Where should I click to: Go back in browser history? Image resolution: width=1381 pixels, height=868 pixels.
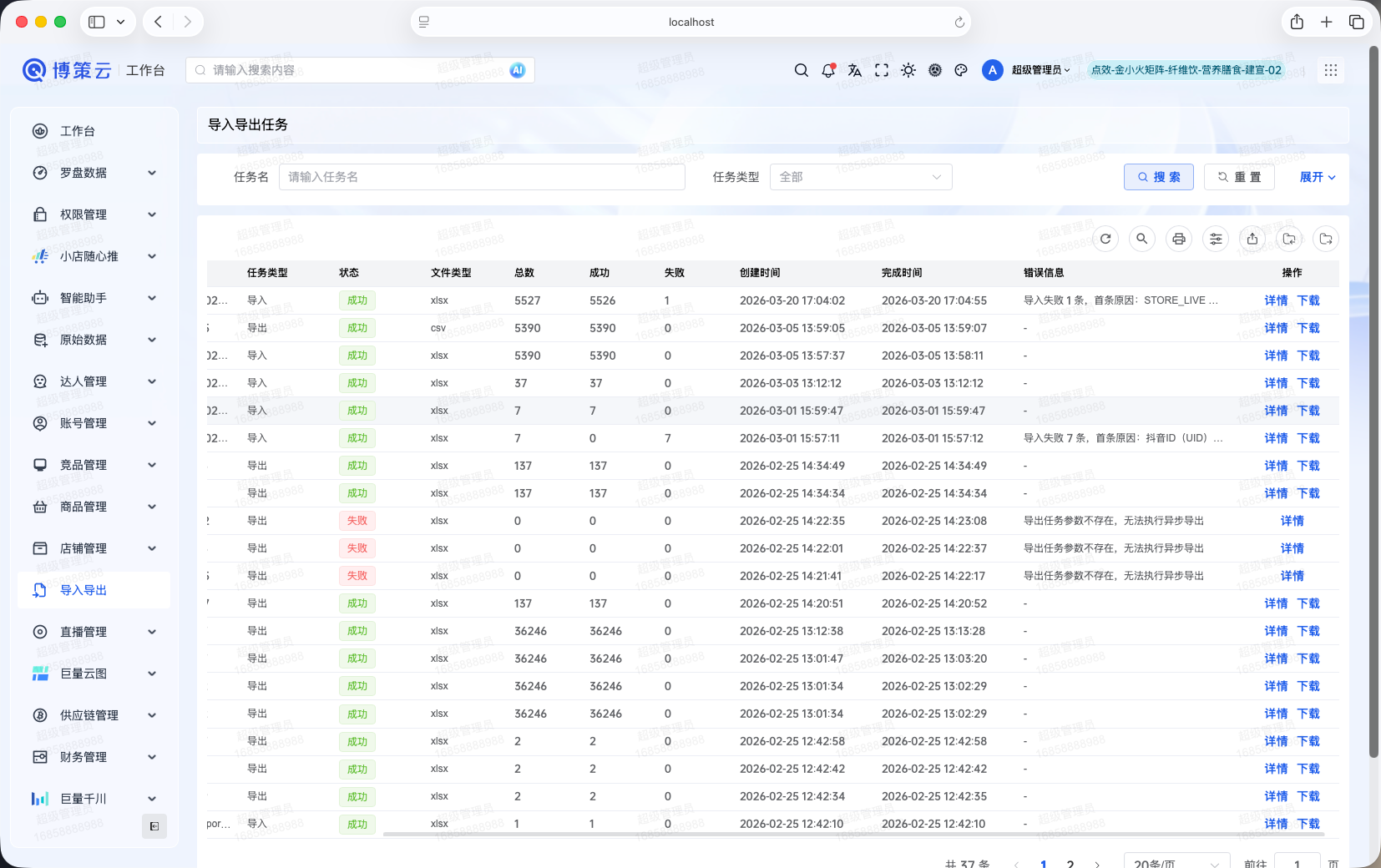tap(158, 22)
